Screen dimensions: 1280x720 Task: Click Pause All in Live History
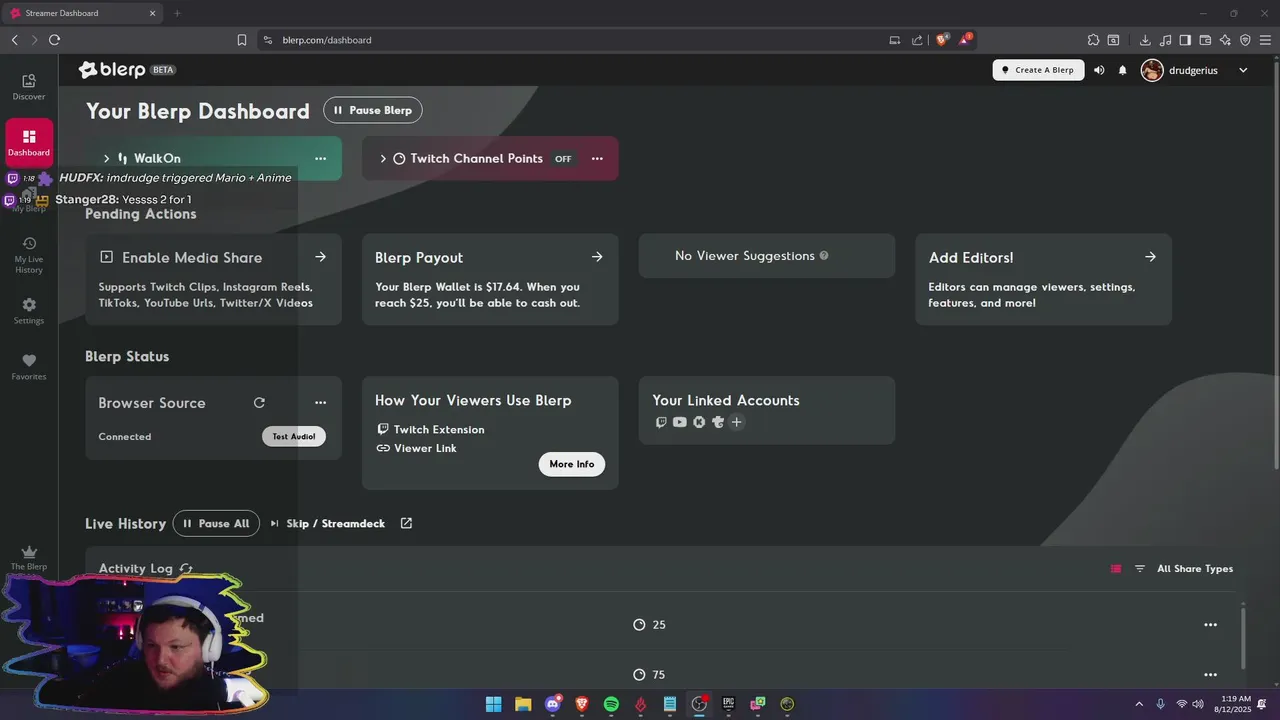[216, 523]
